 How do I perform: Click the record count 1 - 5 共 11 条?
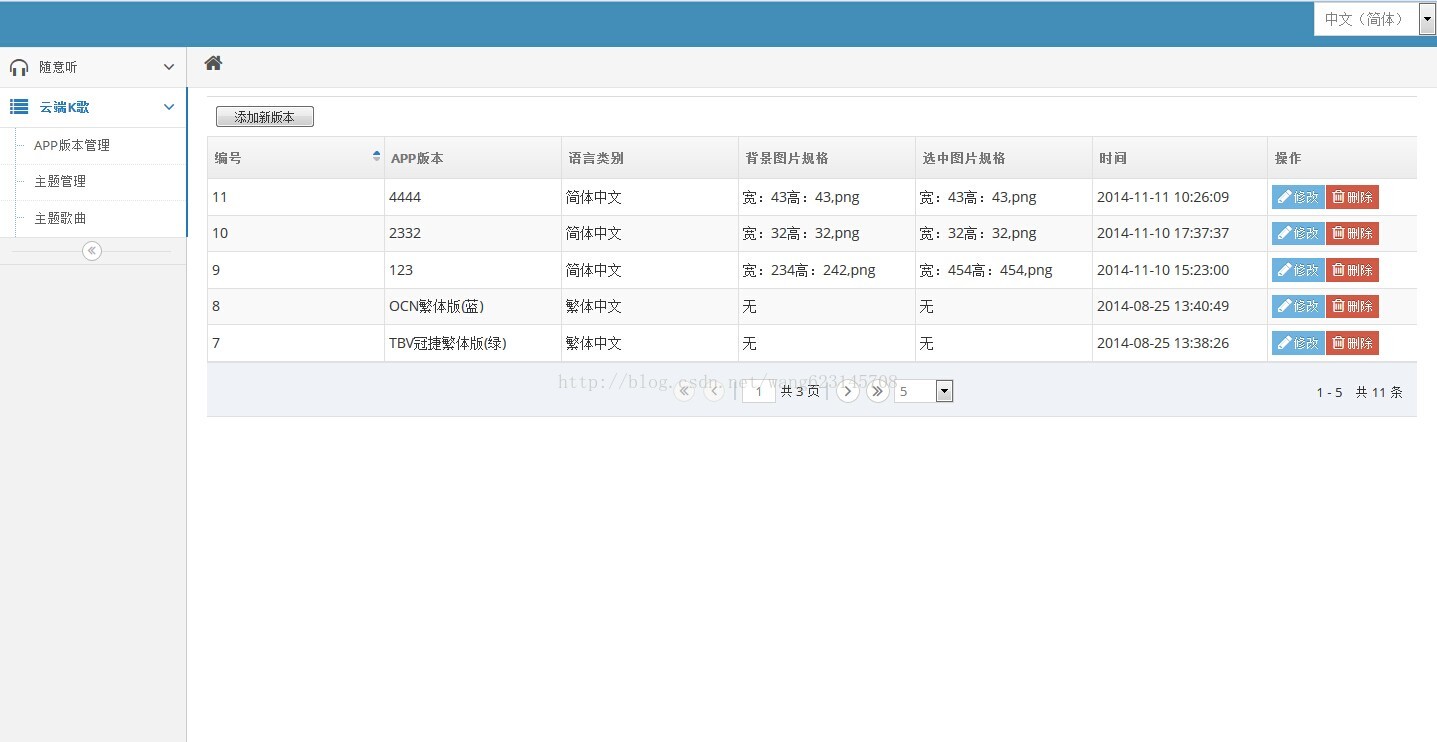pos(1359,392)
